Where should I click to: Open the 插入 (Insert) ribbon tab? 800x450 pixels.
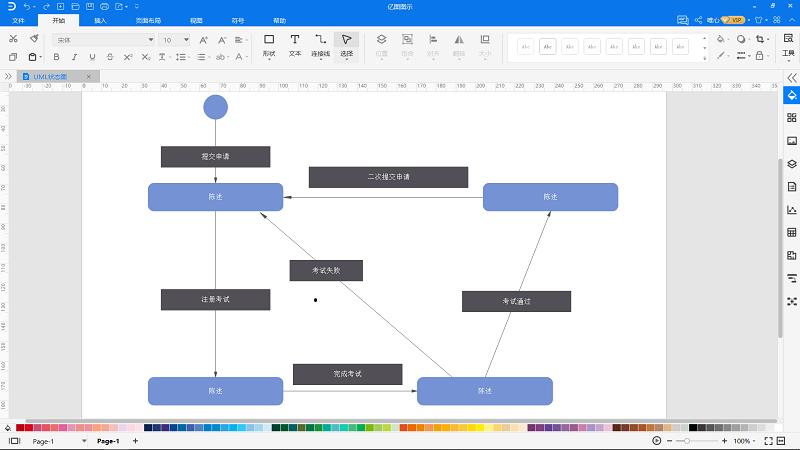tap(100, 20)
